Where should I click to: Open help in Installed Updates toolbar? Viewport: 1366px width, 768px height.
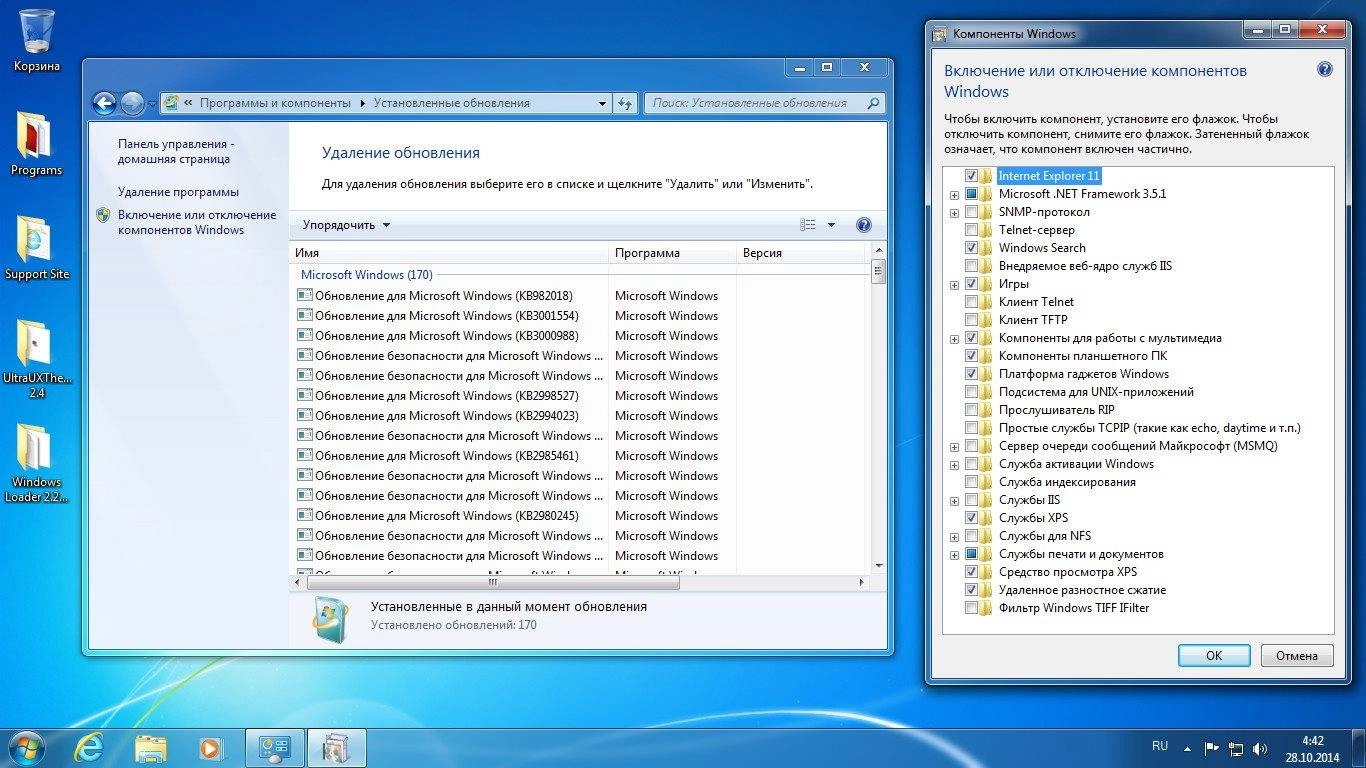click(x=864, y=225)
